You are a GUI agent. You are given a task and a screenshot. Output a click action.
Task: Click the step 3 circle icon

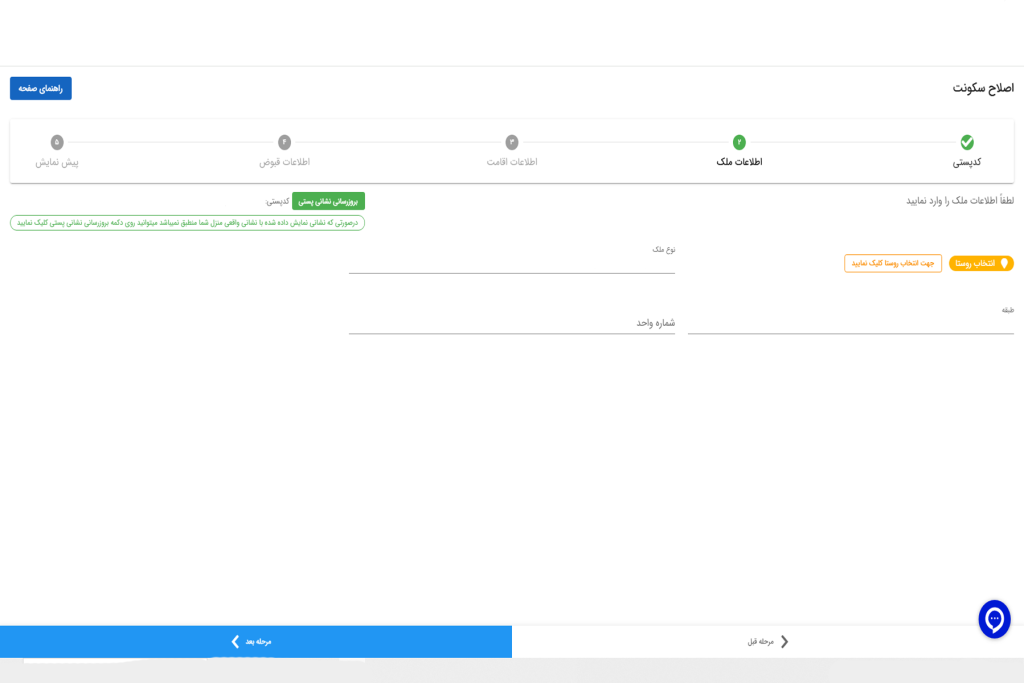point(512,142)
